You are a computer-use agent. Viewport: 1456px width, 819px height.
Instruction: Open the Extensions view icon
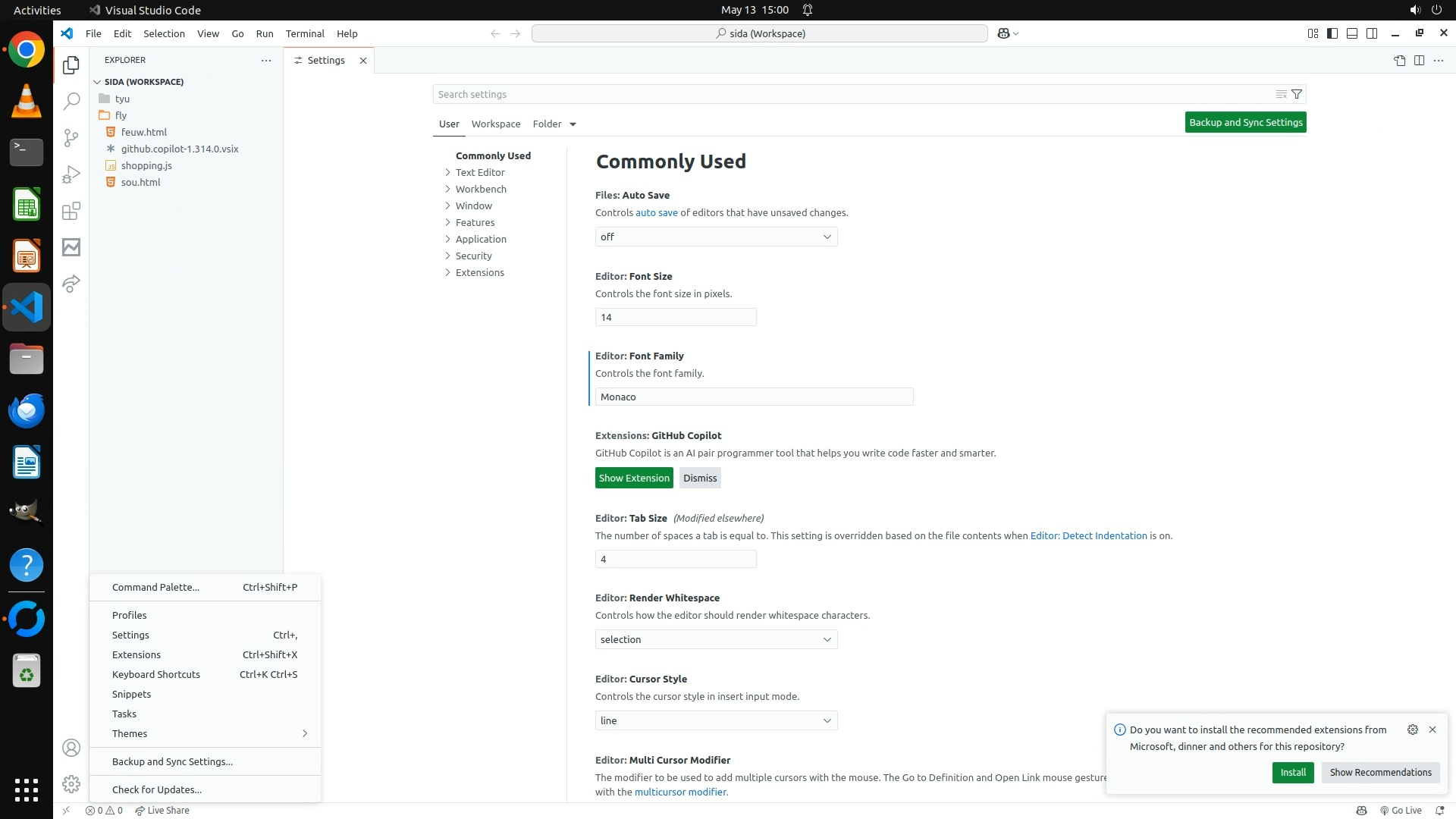[x=71, y=211]
